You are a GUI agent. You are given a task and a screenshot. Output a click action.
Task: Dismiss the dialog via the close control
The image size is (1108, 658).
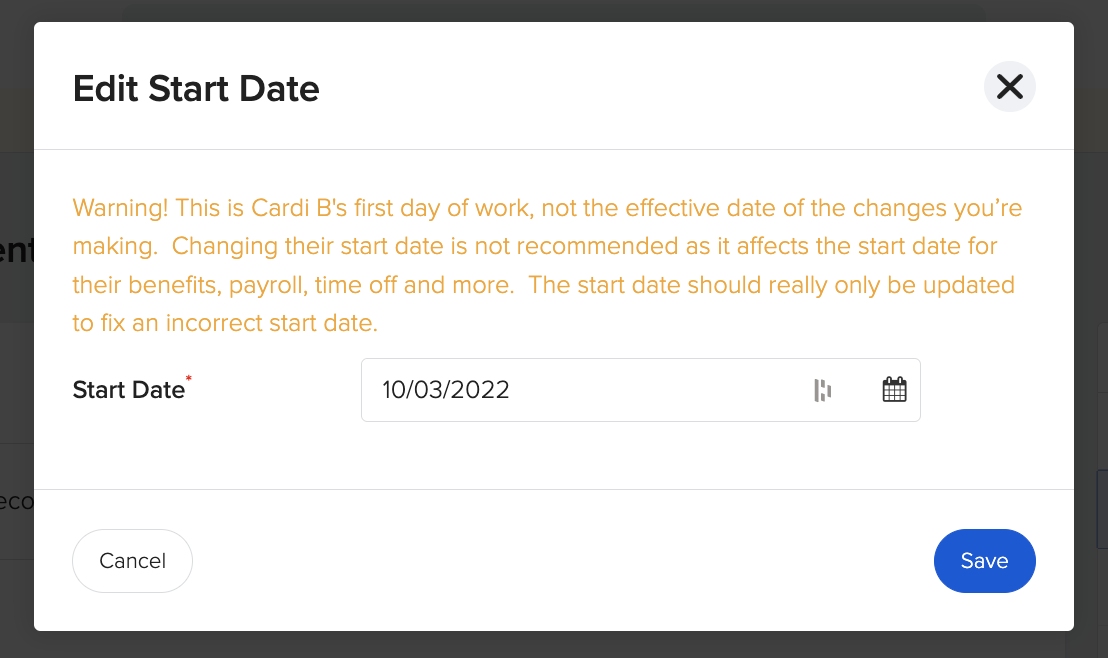coord(1009,87)
